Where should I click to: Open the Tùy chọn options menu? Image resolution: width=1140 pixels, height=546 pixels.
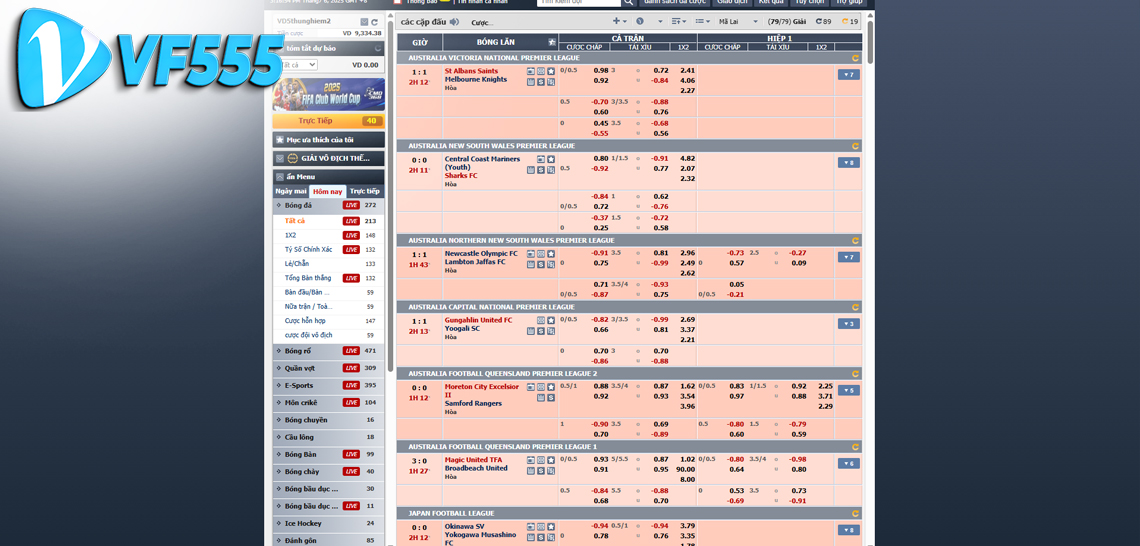point(809,3)
